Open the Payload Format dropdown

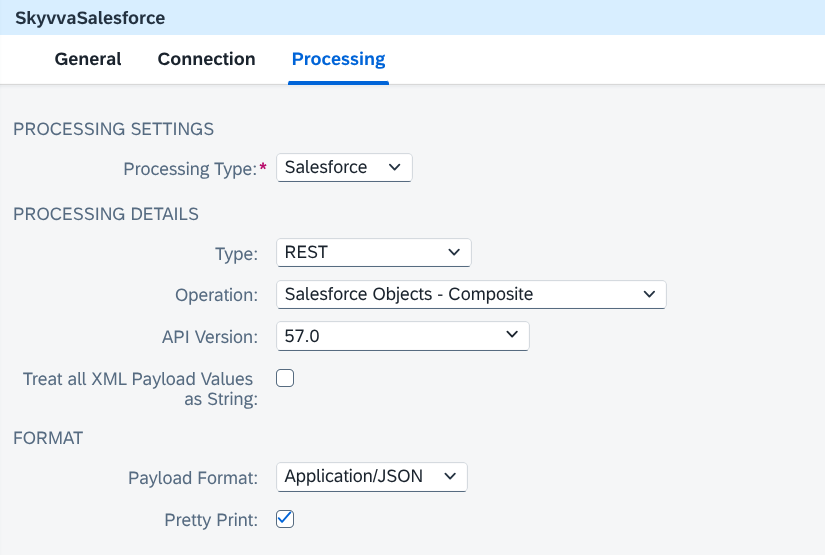[371, 477]
